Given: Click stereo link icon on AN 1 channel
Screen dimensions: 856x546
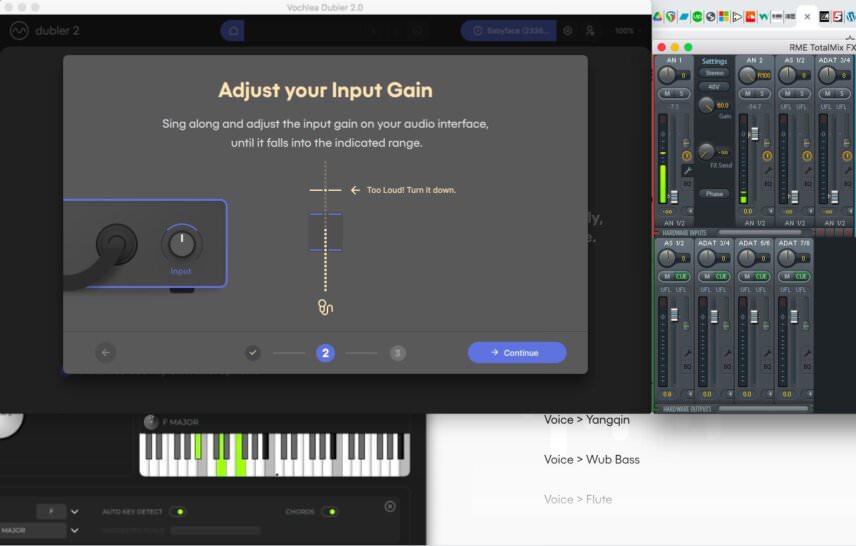Looking at the screenshot, I should (687, 156).
